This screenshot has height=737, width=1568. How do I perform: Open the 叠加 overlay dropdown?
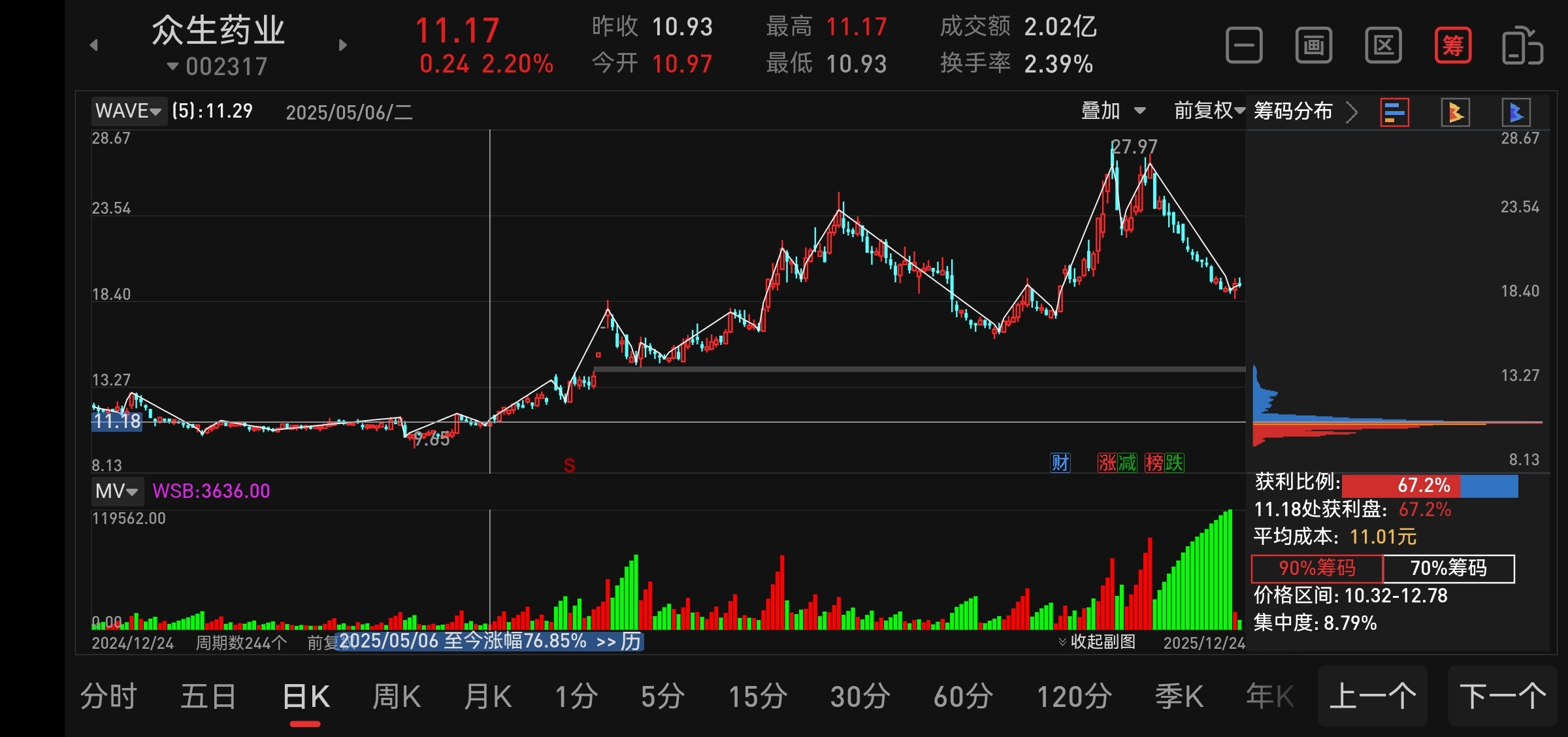coord(1113,110)
